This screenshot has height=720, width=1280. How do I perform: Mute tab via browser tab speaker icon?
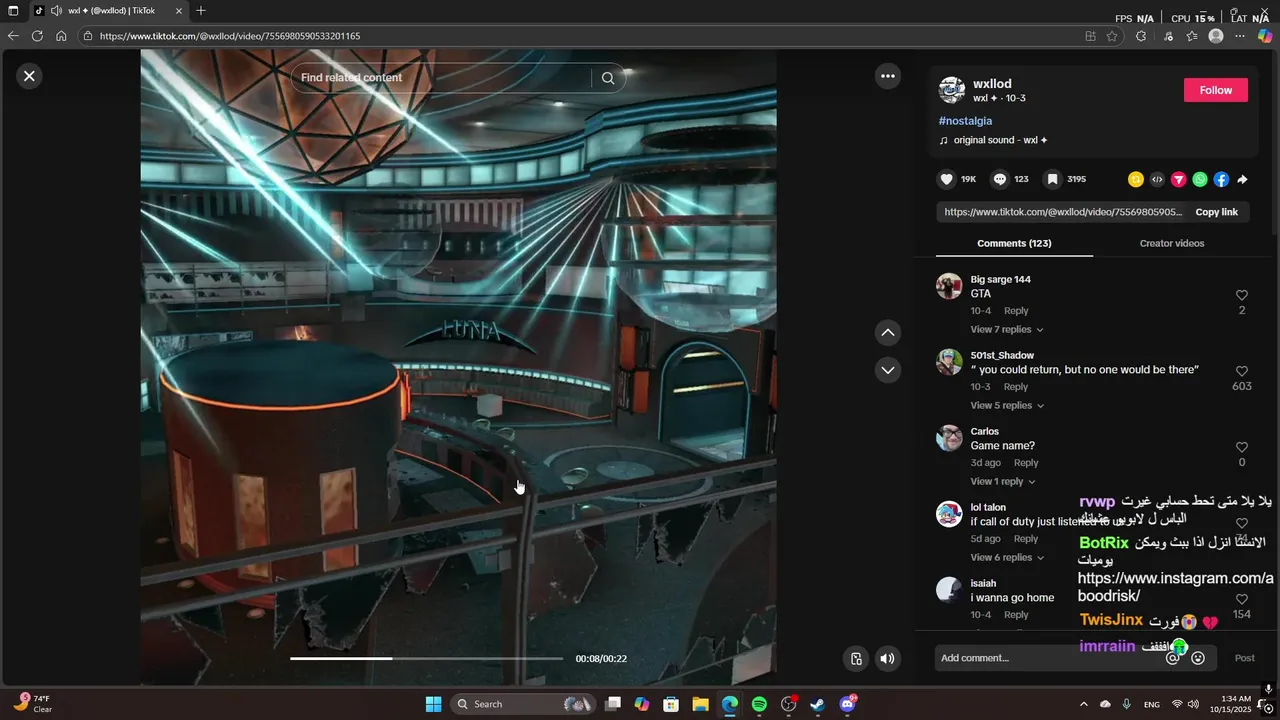click(56, 11)
